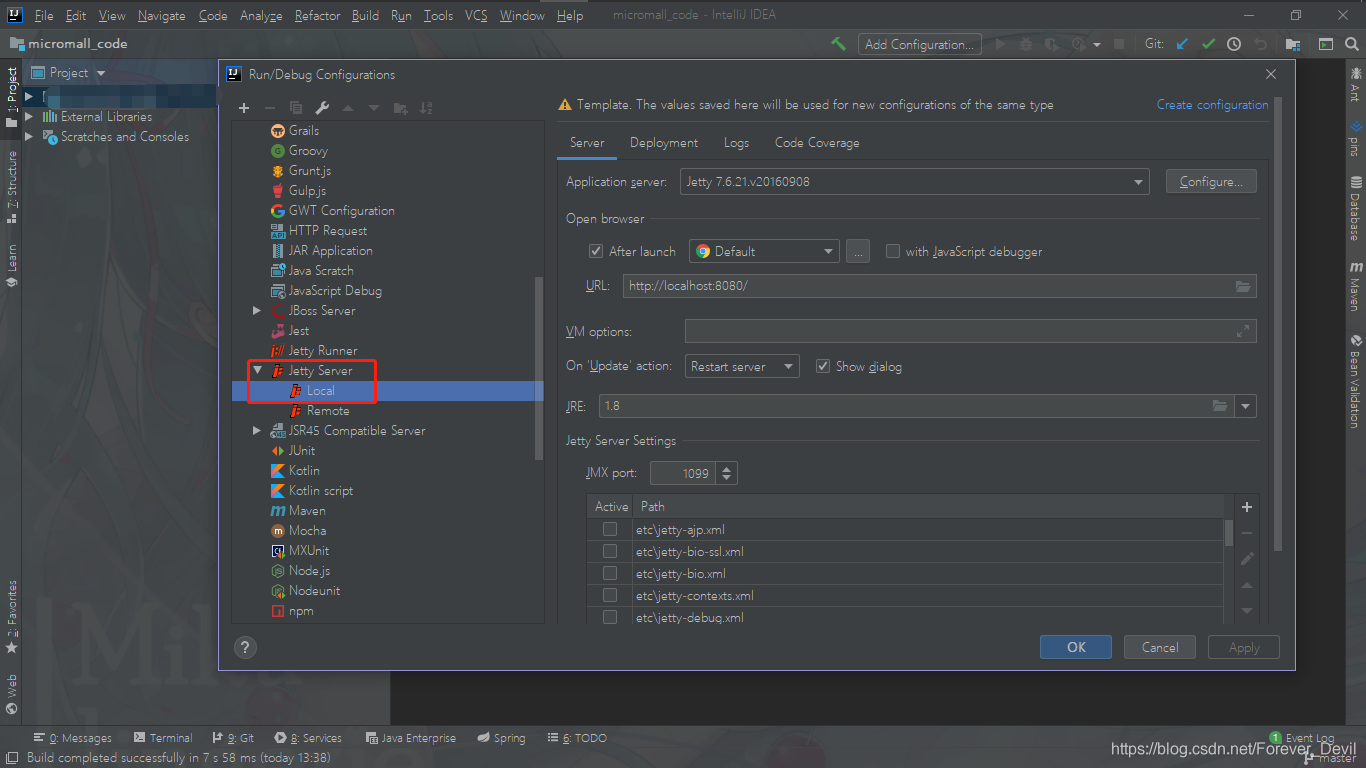Click the create new folder icon in dialog toolbar
Screen dimensions: 1366x768
pos(400,108)
